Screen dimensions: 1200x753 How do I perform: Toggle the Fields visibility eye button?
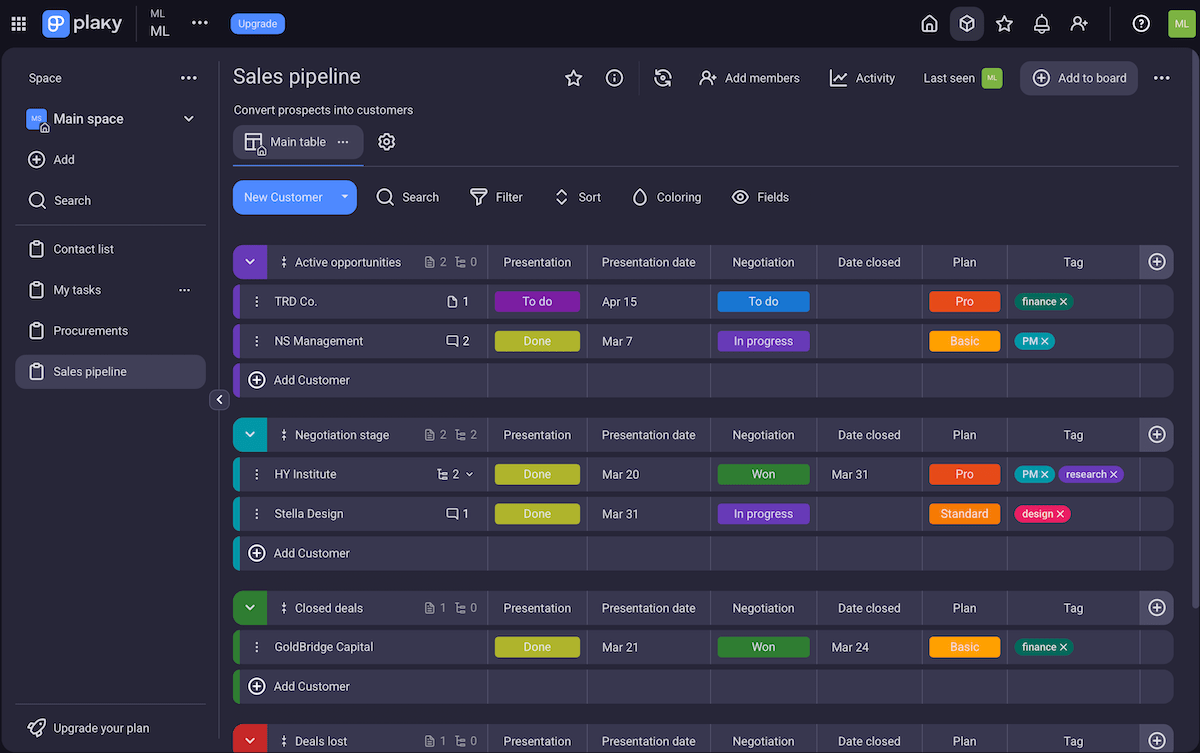[760, 197]
